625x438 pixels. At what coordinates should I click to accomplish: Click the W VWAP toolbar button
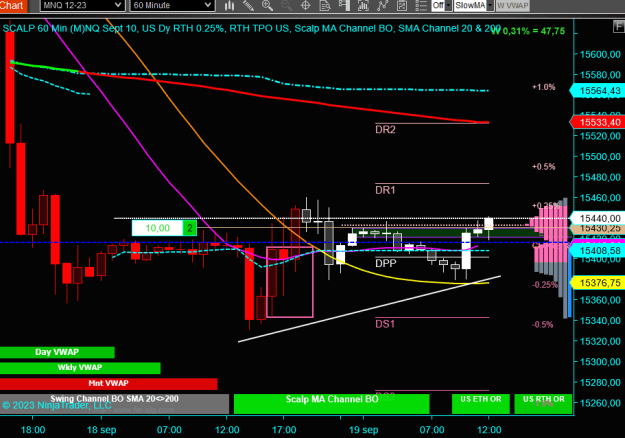coord(513,6)
